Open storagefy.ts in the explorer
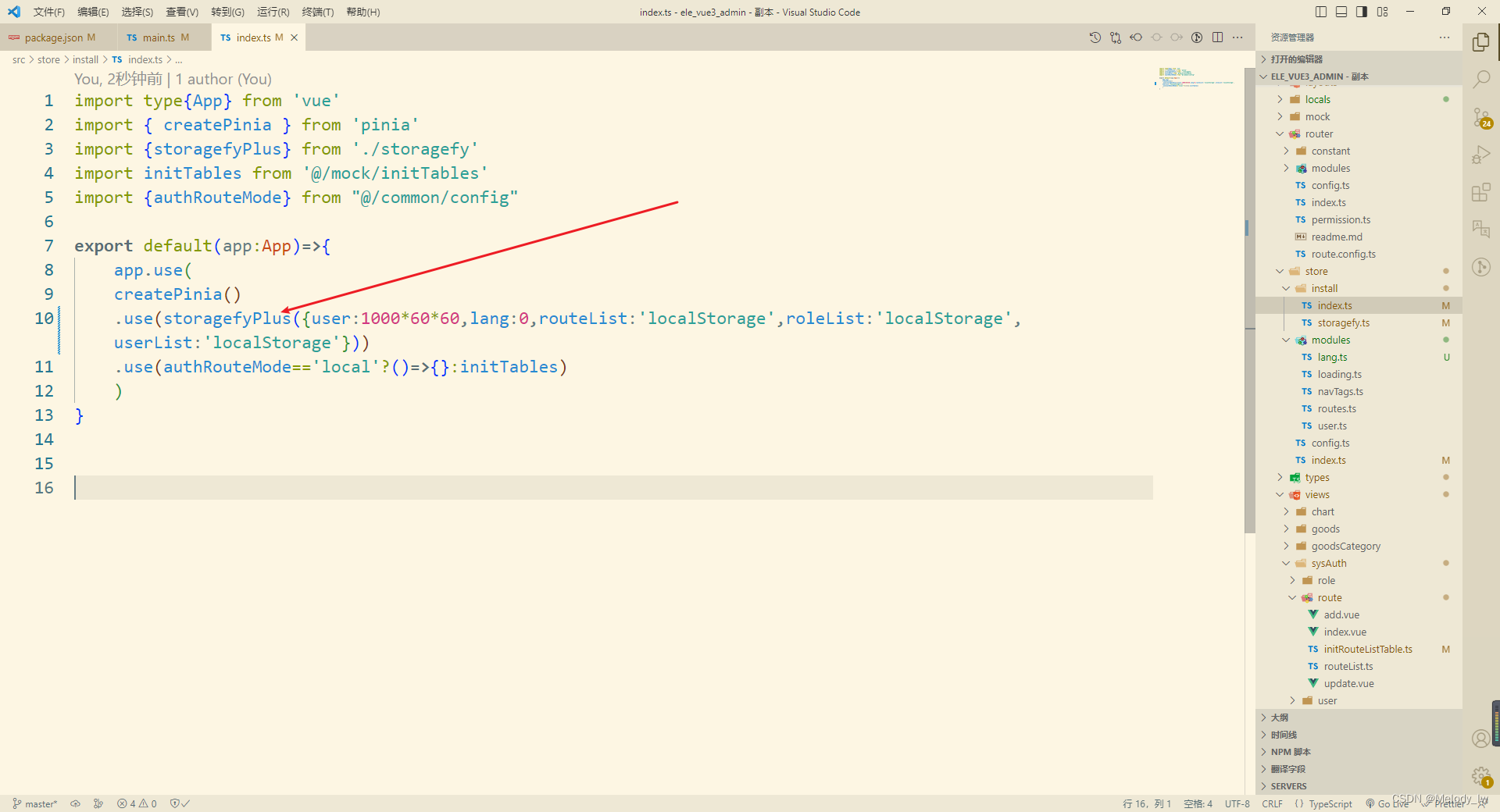Viewport: 1500px width, 812px height. tap(1359, 322)
